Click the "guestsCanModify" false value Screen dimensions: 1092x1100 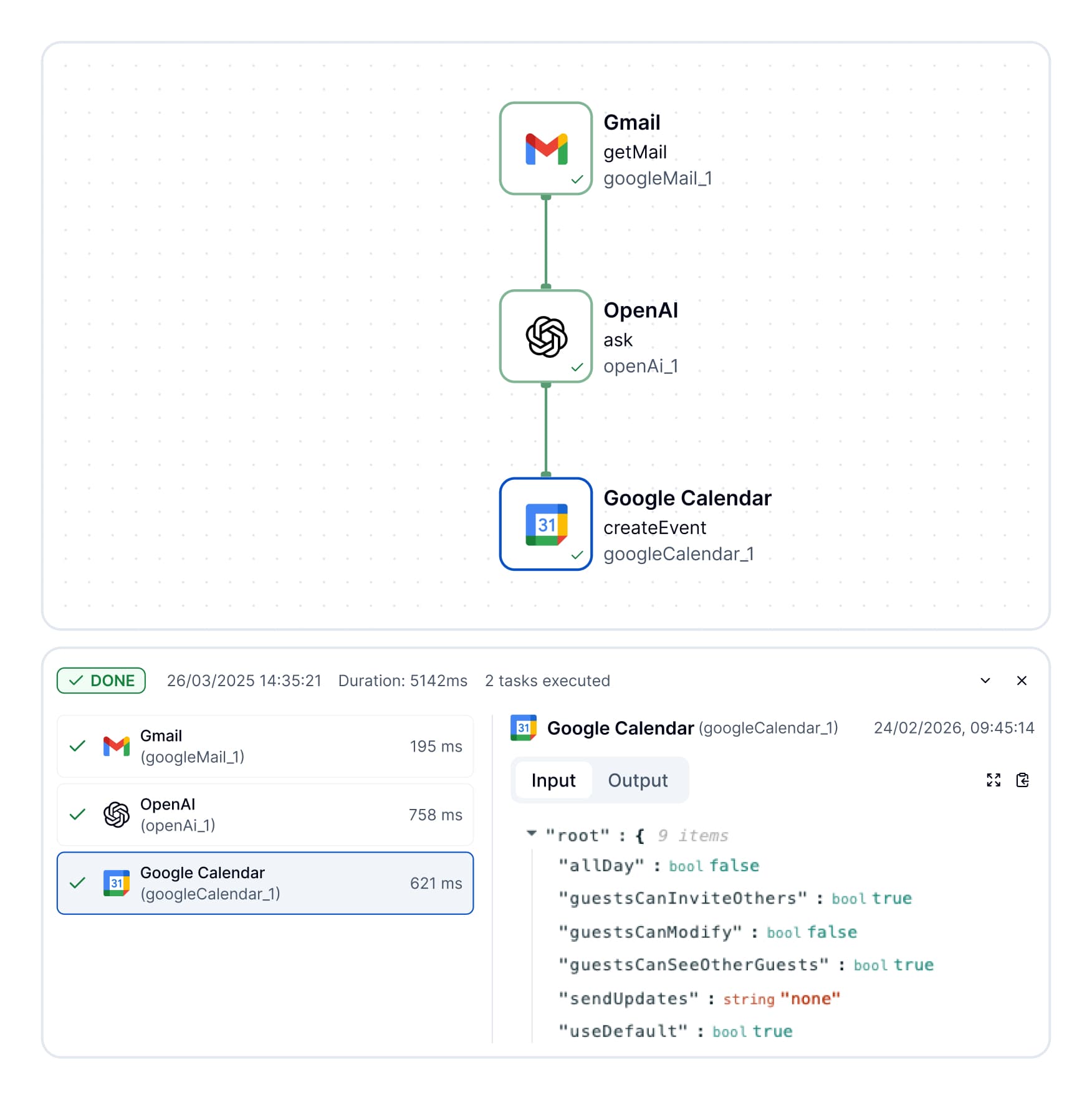(831, 932)
